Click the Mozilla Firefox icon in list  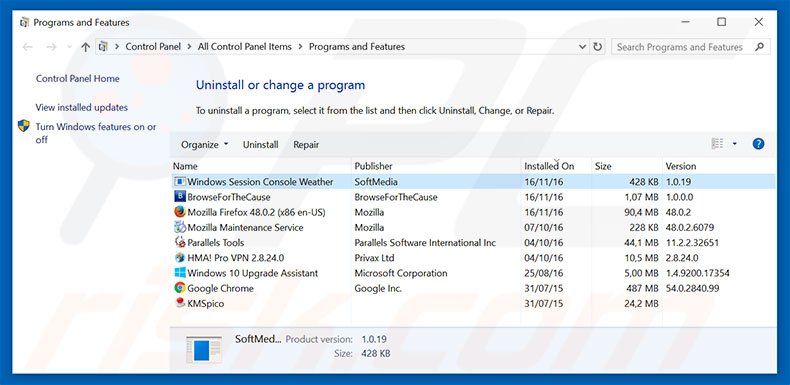[180, 212]
